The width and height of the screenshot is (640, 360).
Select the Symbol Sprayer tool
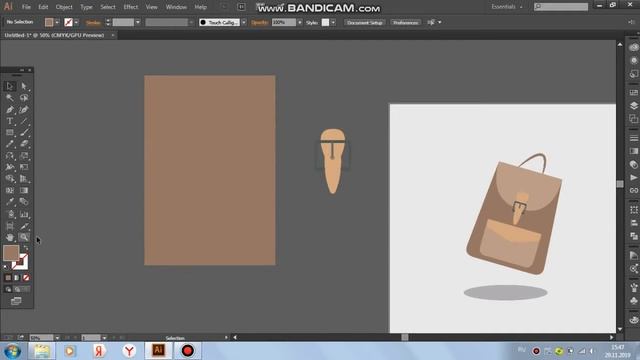pos(10,214)
